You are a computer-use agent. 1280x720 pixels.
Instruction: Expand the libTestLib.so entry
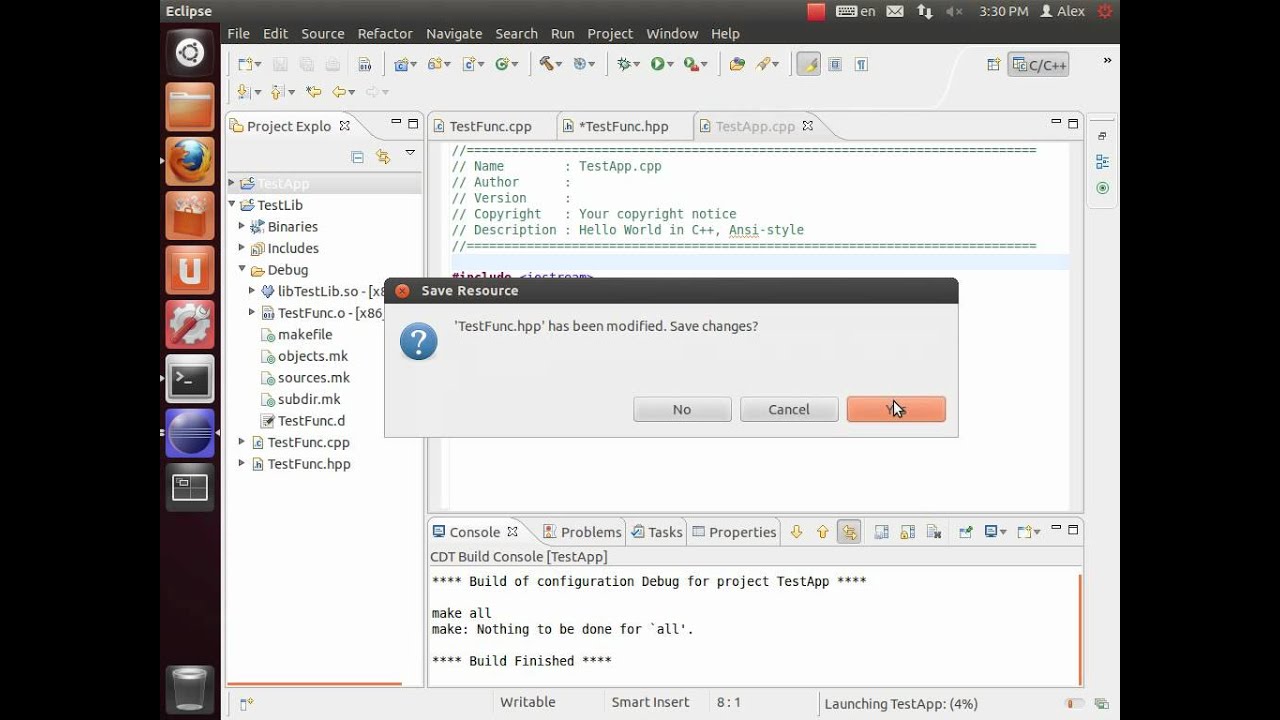pyautogui.click(x=252, y=291)
